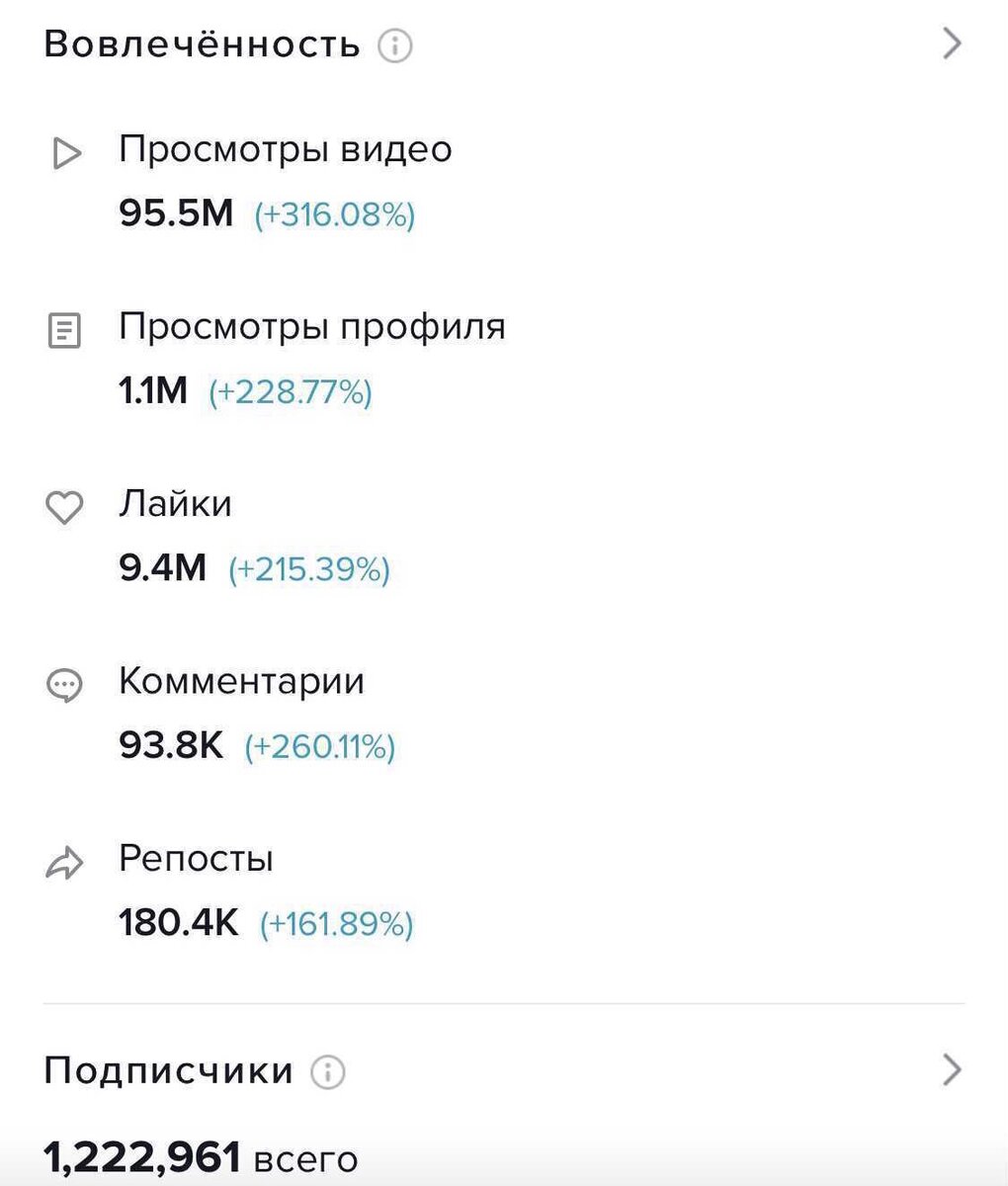1008x1186 pixels.
Task: Select the Просмотры видео label
Action: (x=286, y=150)
